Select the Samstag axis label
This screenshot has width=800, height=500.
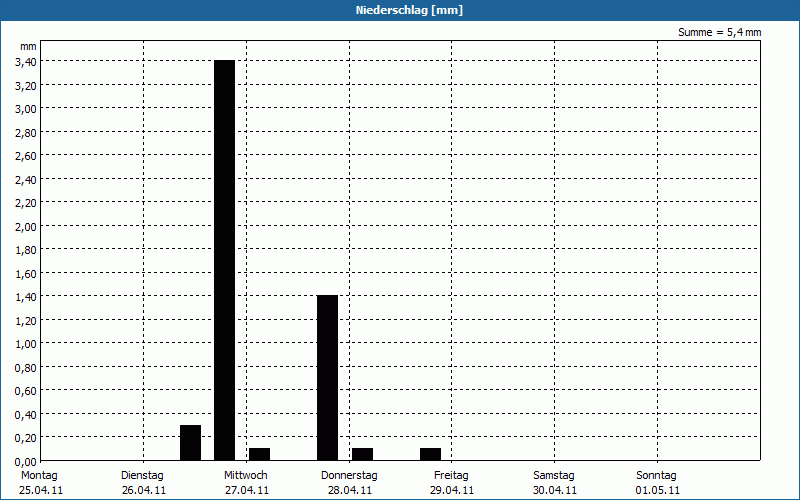(x=554, y=475)
